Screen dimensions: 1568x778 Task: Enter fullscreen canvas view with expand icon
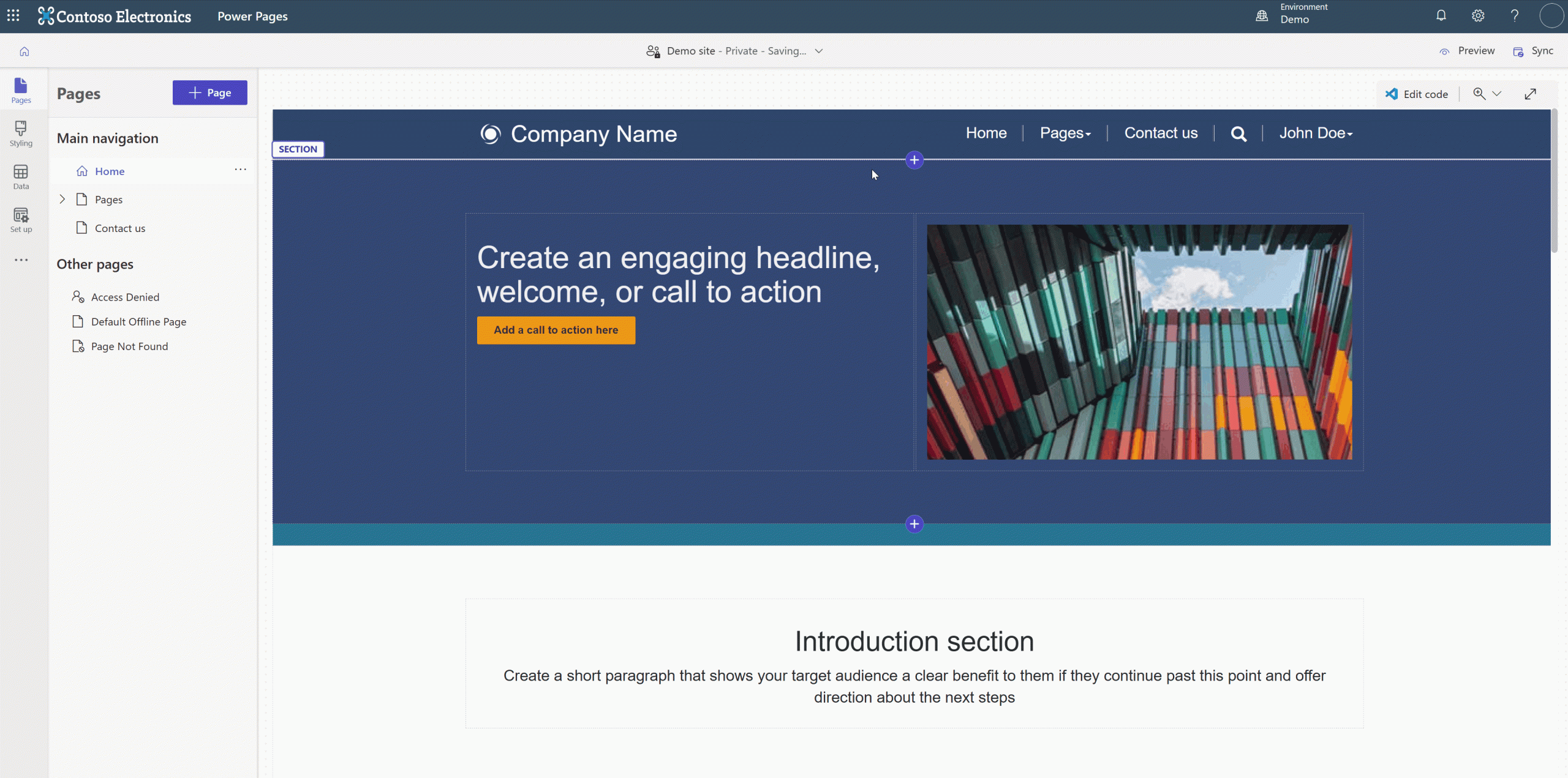1530,93
